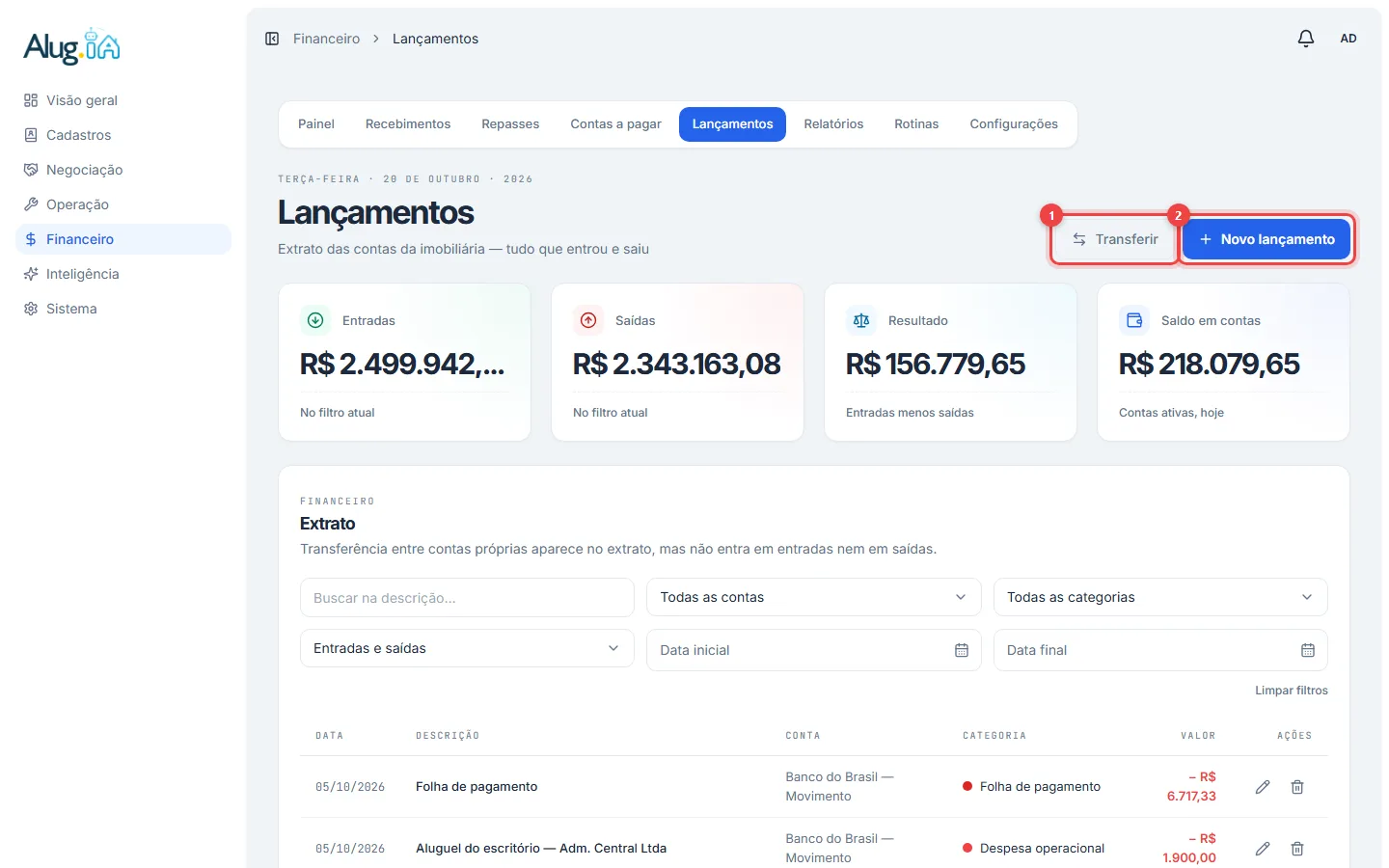Click the Entradas down-arrow icon
The height and width of the screenshot is (868, 1389).
pos(315,320)
